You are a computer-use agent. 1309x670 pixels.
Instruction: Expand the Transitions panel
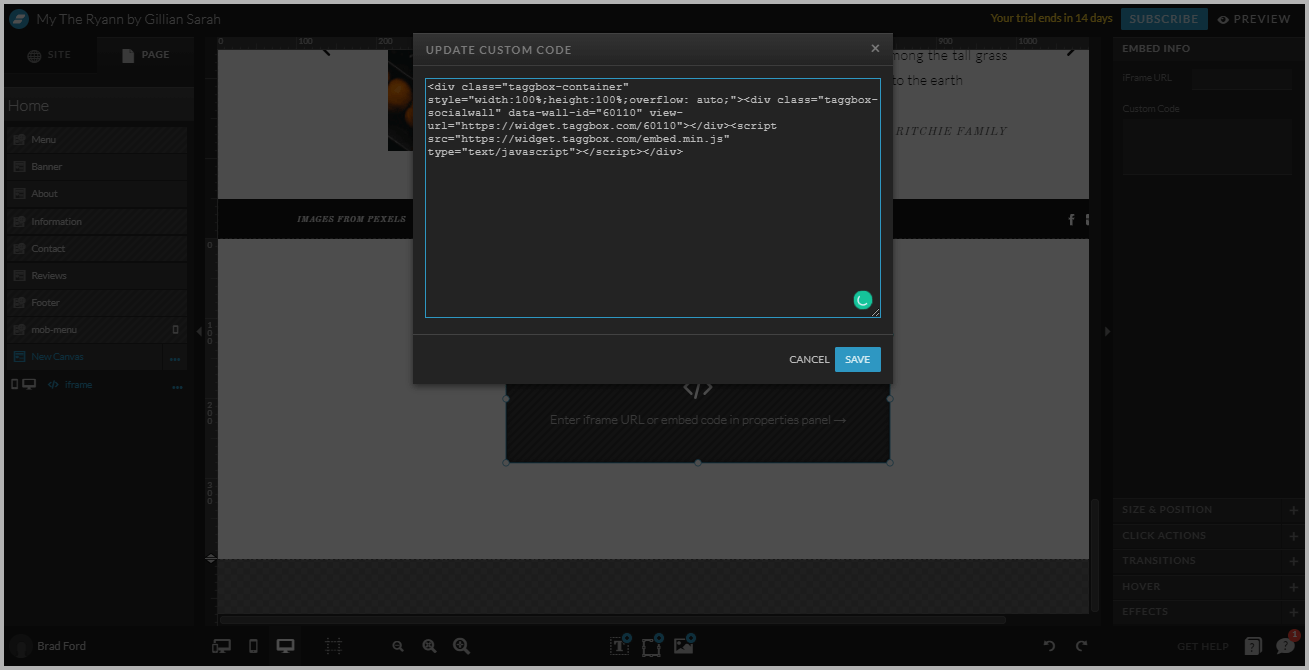point(1295,560)
